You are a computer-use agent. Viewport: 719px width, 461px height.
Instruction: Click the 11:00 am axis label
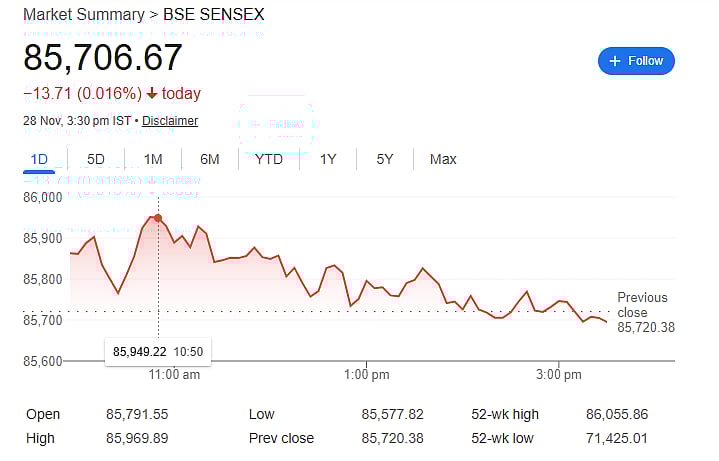pos(174,375)
